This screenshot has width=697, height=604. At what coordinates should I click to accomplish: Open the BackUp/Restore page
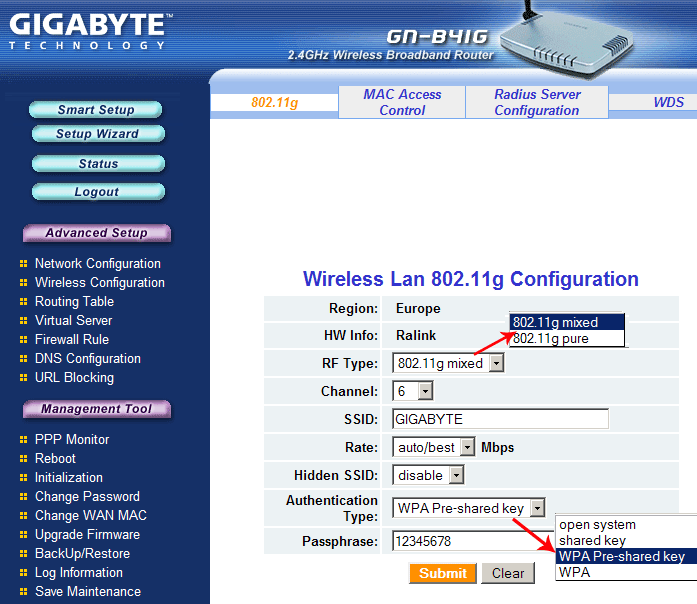tap(82, 553)
